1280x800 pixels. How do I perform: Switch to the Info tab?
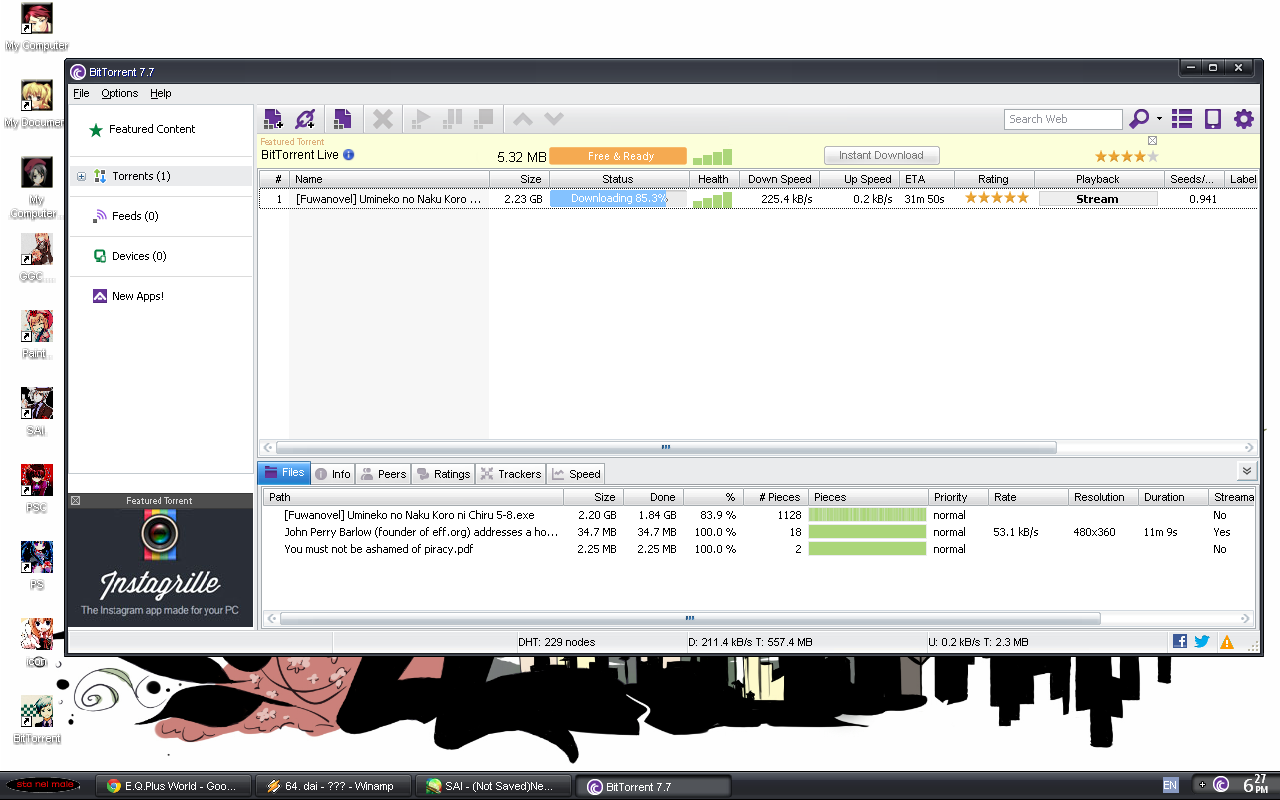pyautogui.click(x=333, y=474)
